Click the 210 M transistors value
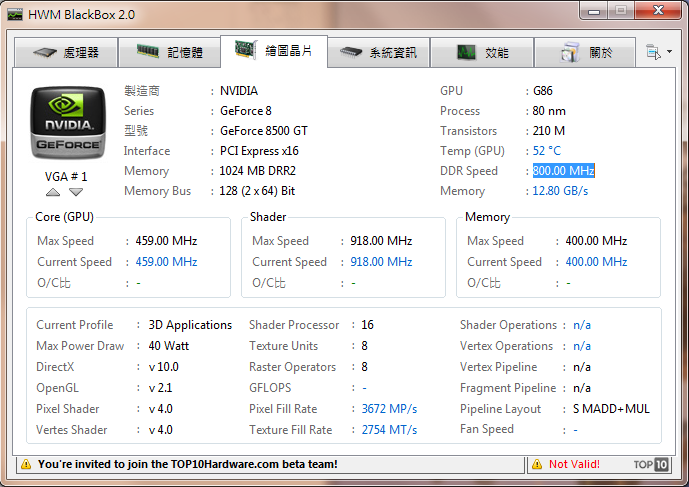689x487 pixels. (549, 131)
